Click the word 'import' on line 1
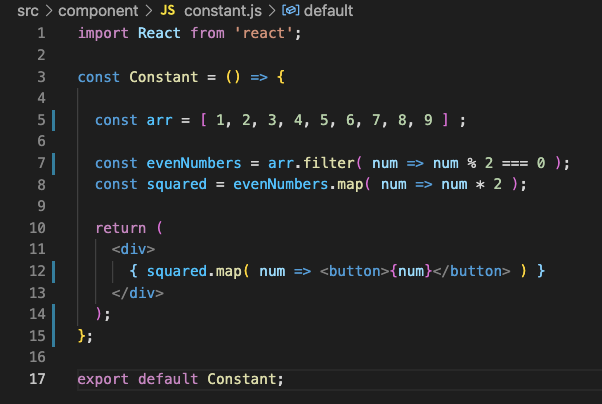602x404 pixels. pyautogui.click(x=103, y=33)
